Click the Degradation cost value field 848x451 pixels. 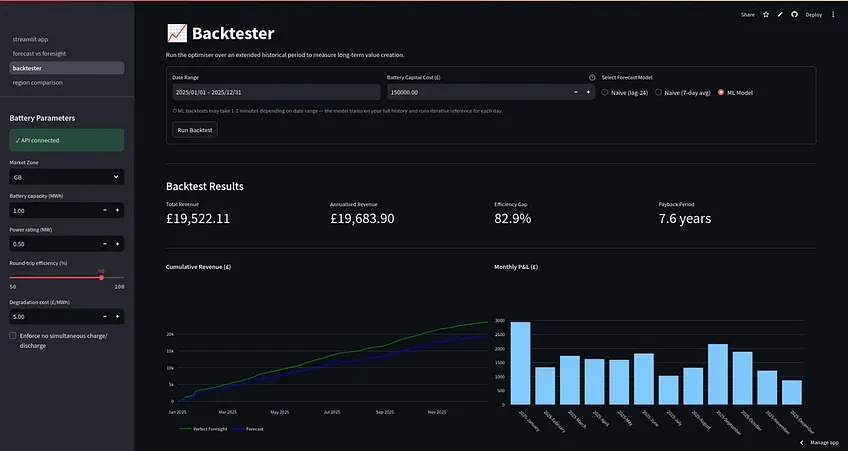click(53, 316)
